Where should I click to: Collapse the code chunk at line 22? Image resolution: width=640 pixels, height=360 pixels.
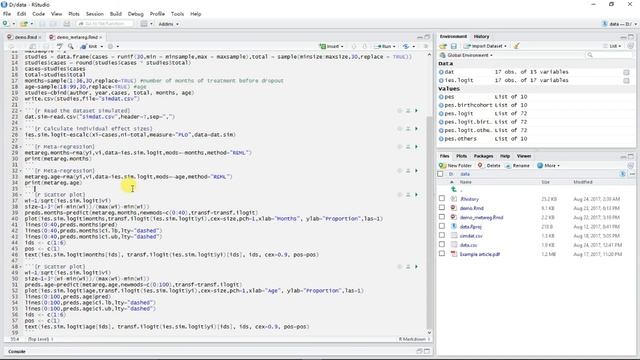point(21,111)
